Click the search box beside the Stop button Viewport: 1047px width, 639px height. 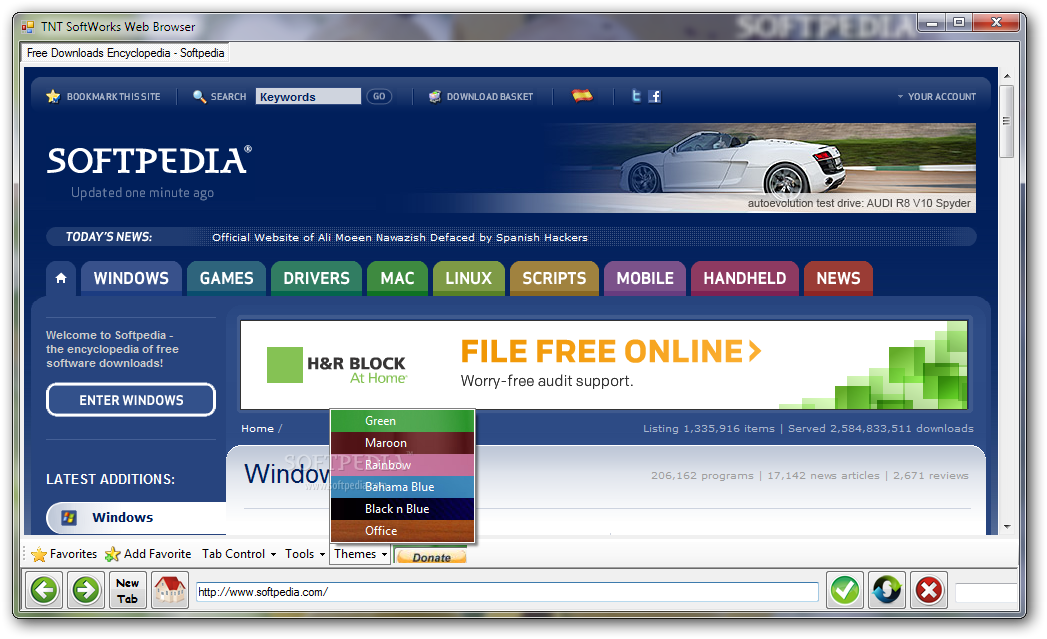(986, 592)
